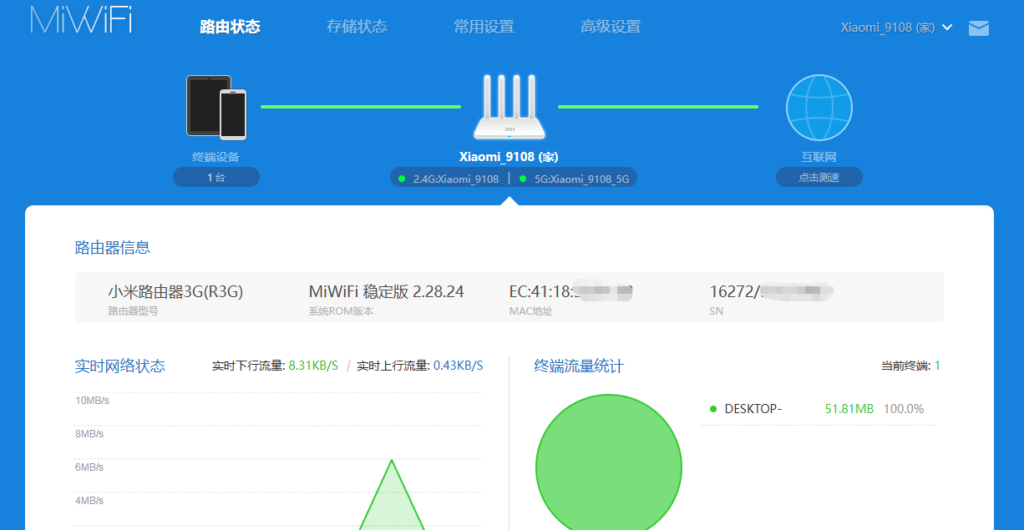Select the 2.4G:Xiaomi_9108 network label

point(456,179)
